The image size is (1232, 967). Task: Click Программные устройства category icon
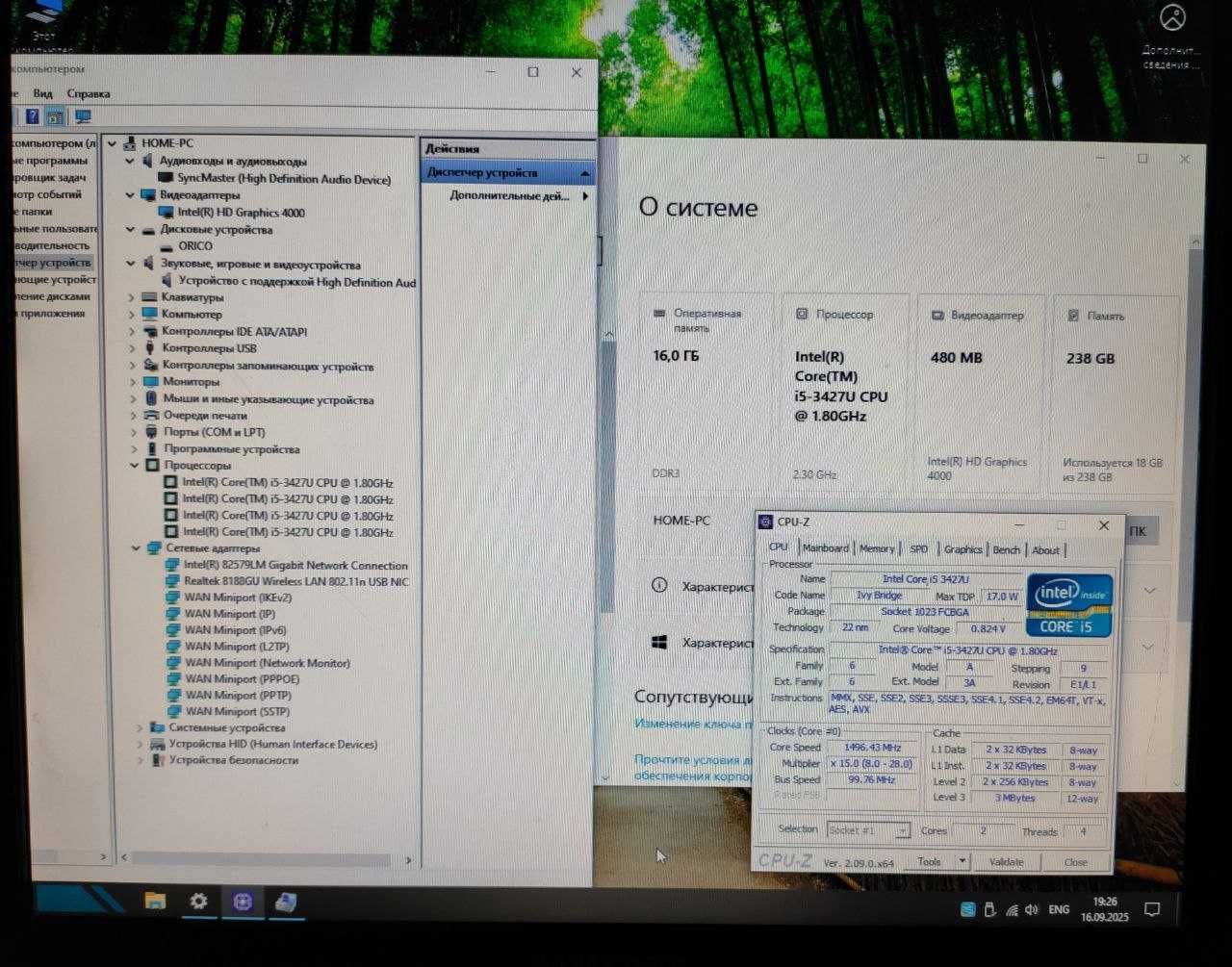click(x=152, y=449)
